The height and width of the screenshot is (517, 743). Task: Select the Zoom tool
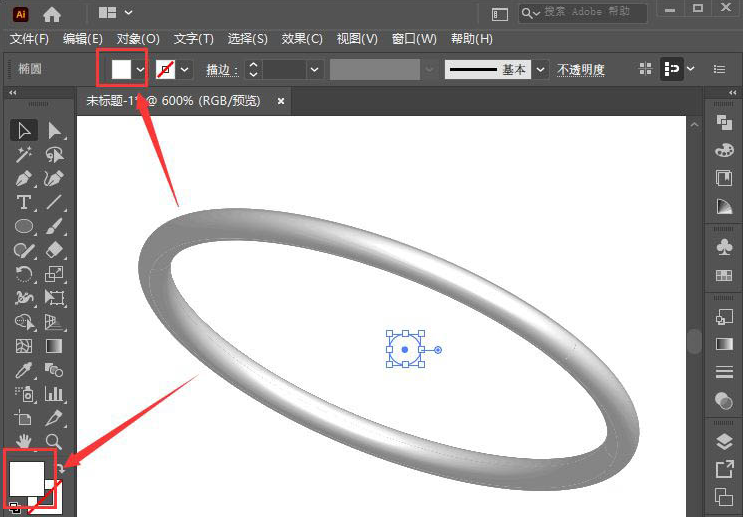(54, 441)
